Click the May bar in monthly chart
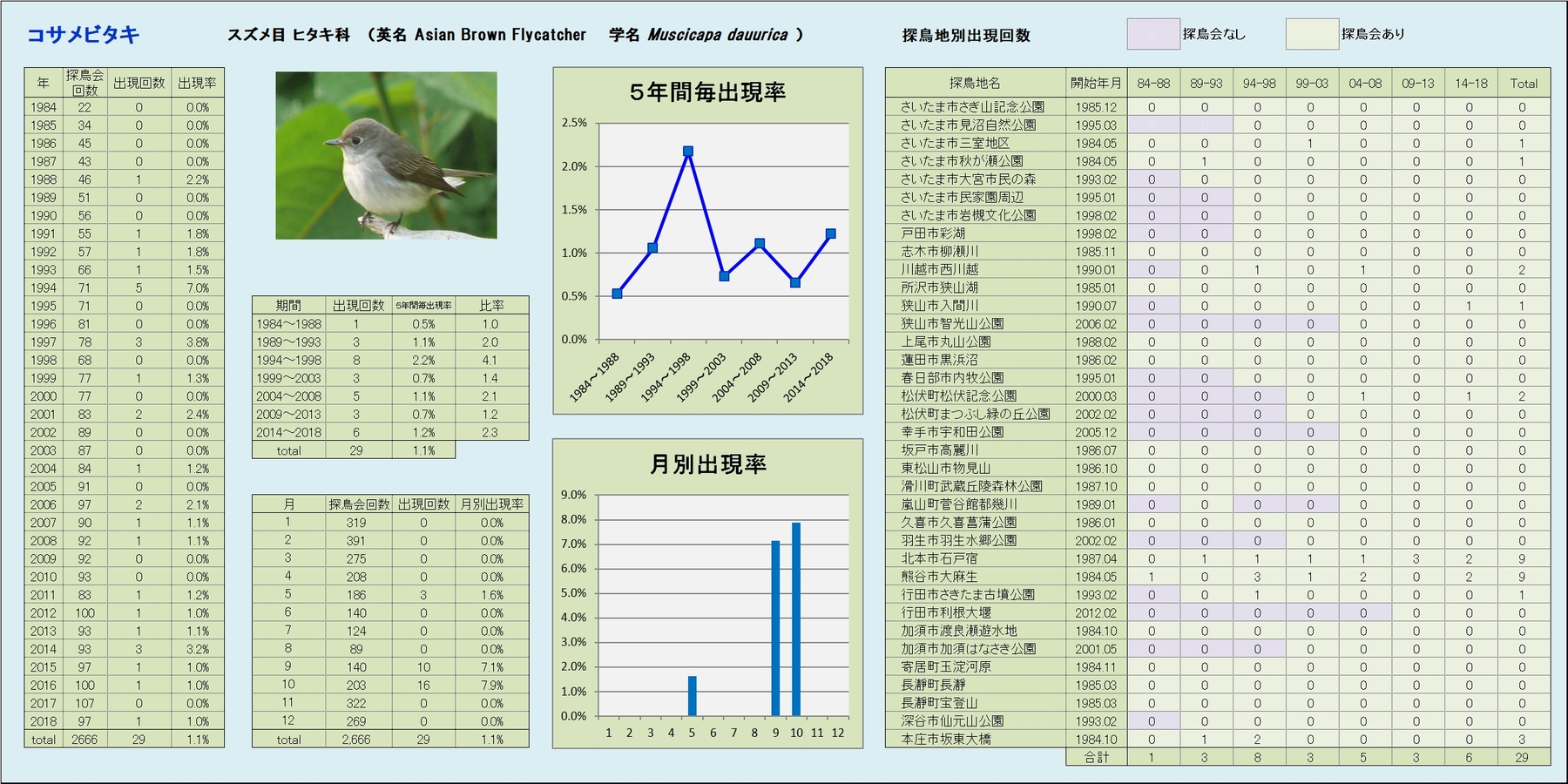 (x=693, y=695)
